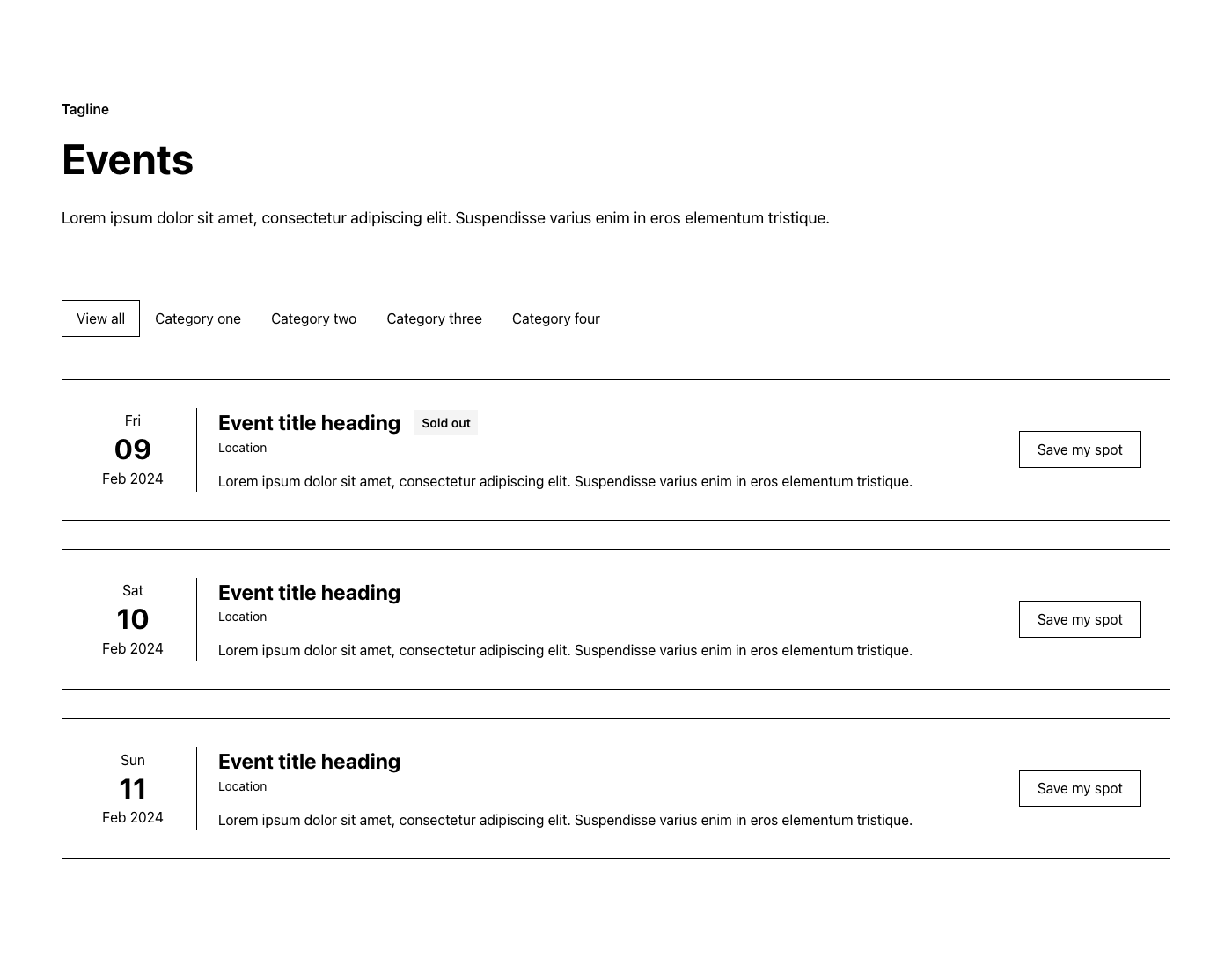The height and width of the screenshot is (957, 1232).
Task: Click the Sun 11 Feb 2024 date block
Action: [133, 788]
